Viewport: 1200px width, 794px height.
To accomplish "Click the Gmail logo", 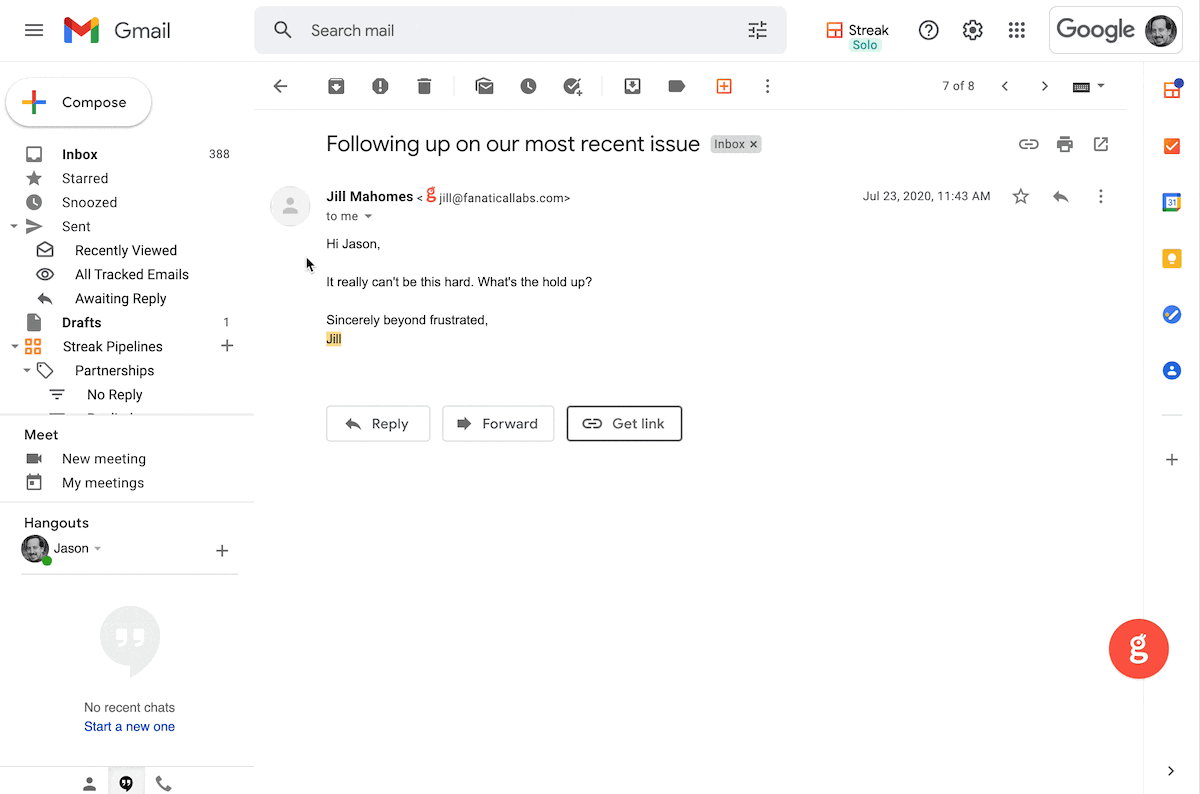I will [117, 30].
